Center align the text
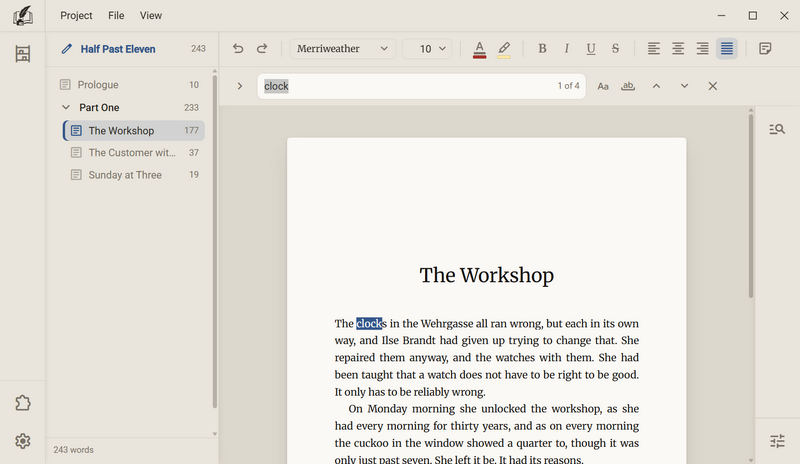 click(x=678, y=48)
